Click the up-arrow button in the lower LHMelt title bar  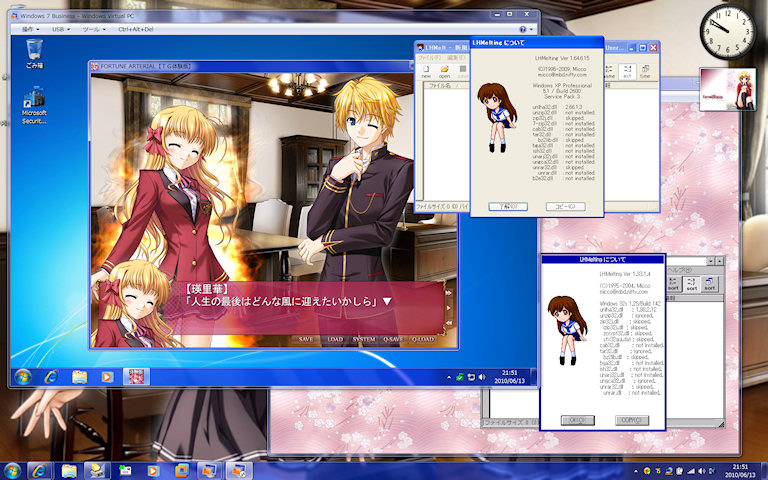pos(719,261)
